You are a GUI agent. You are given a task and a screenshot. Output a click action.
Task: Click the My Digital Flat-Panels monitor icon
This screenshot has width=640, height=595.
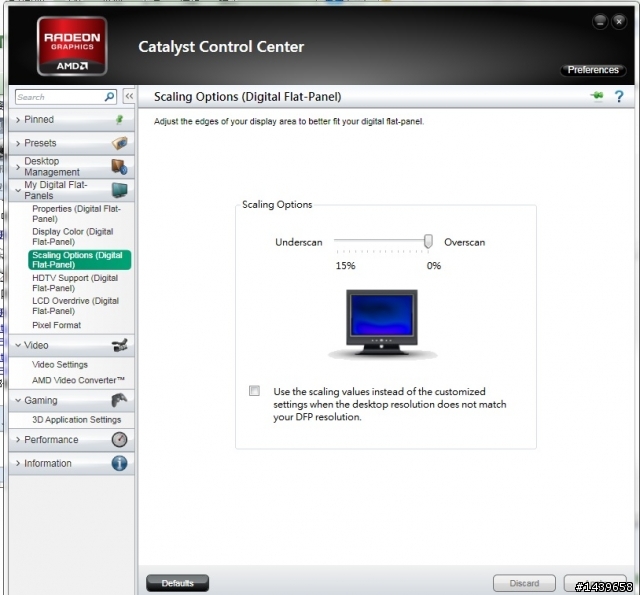tap(120, 190)
